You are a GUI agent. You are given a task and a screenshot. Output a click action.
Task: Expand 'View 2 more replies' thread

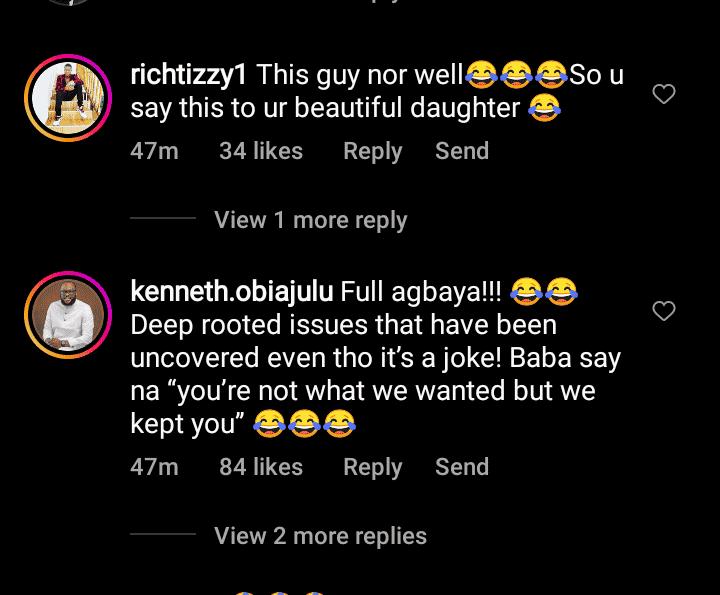point(320,536)
